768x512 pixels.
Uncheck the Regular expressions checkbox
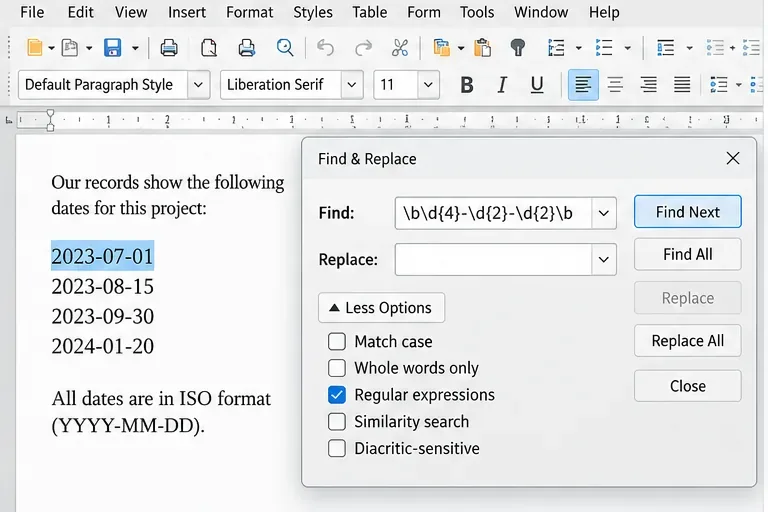pos(337,395)
